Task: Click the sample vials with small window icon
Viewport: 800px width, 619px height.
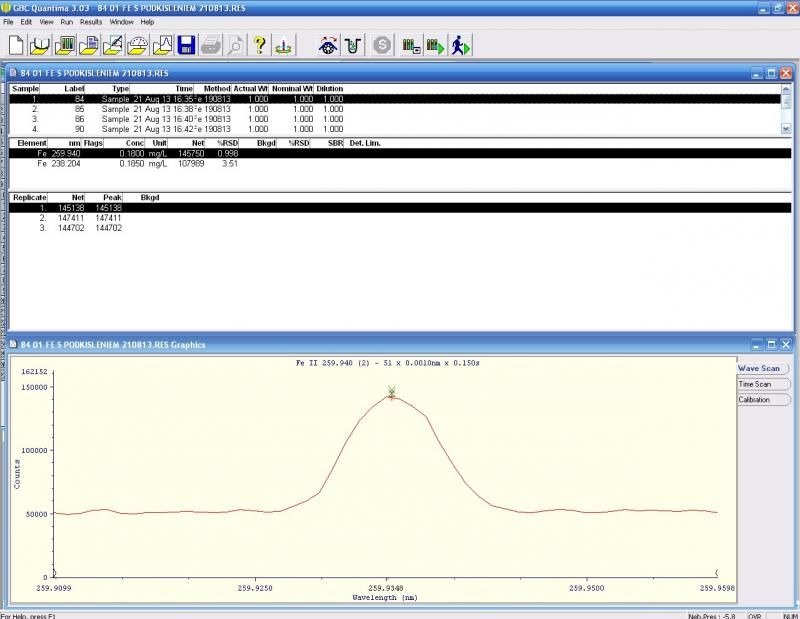Action: pos(411,45)
